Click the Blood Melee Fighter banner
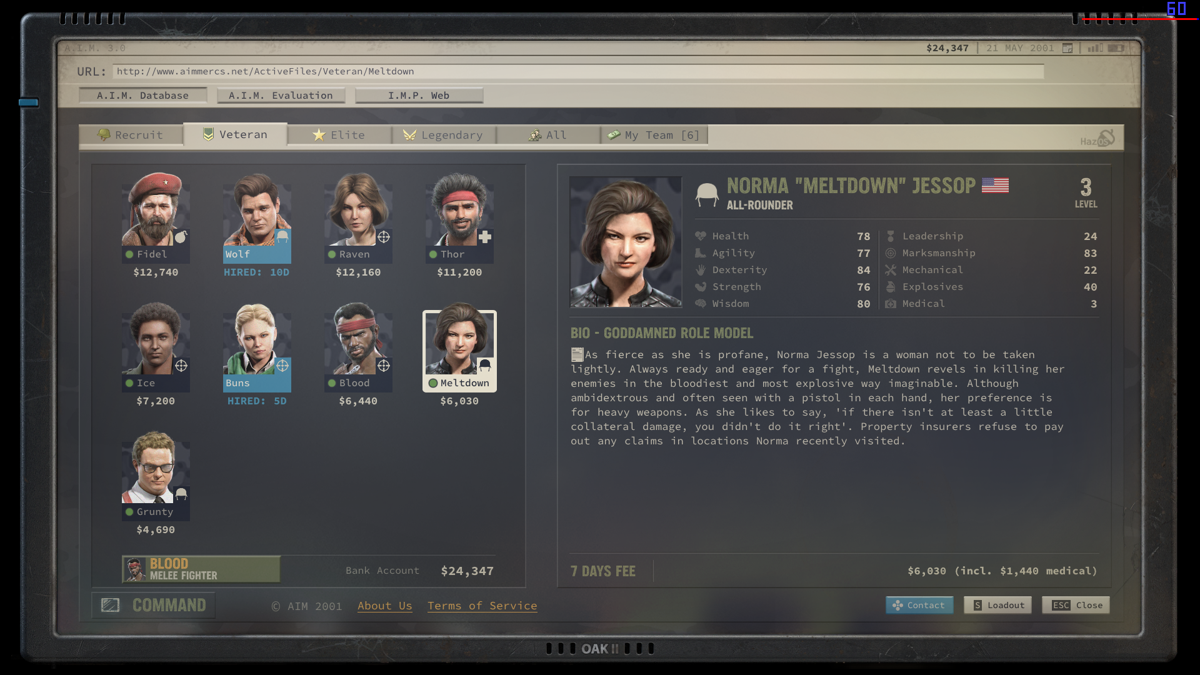Image resolution: width=1200 pixels, height=675 pixels. [201, 569]
